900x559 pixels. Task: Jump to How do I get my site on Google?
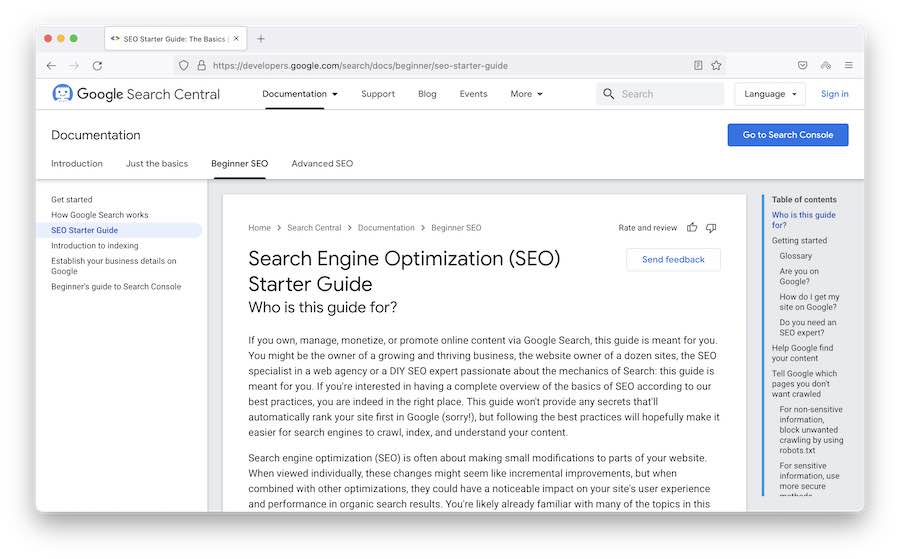coord(809,302)
